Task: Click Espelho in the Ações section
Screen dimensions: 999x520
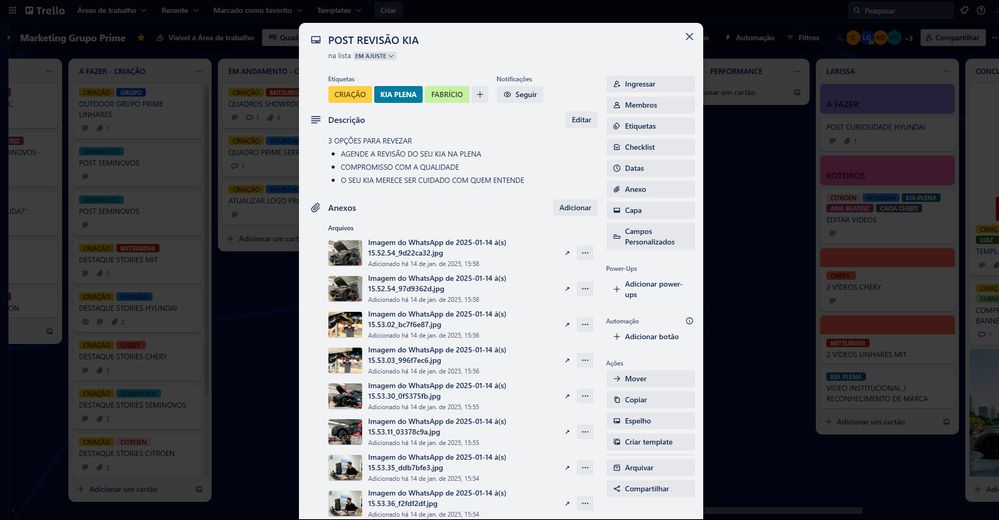Action: pos(650,421)
